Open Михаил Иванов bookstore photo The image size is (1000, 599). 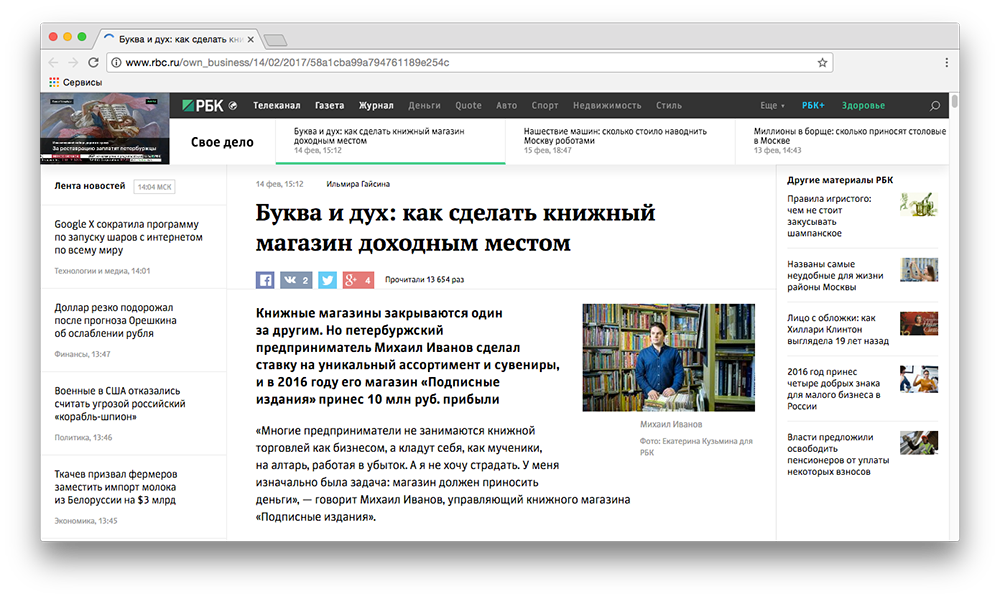click(x=668, y=357)
